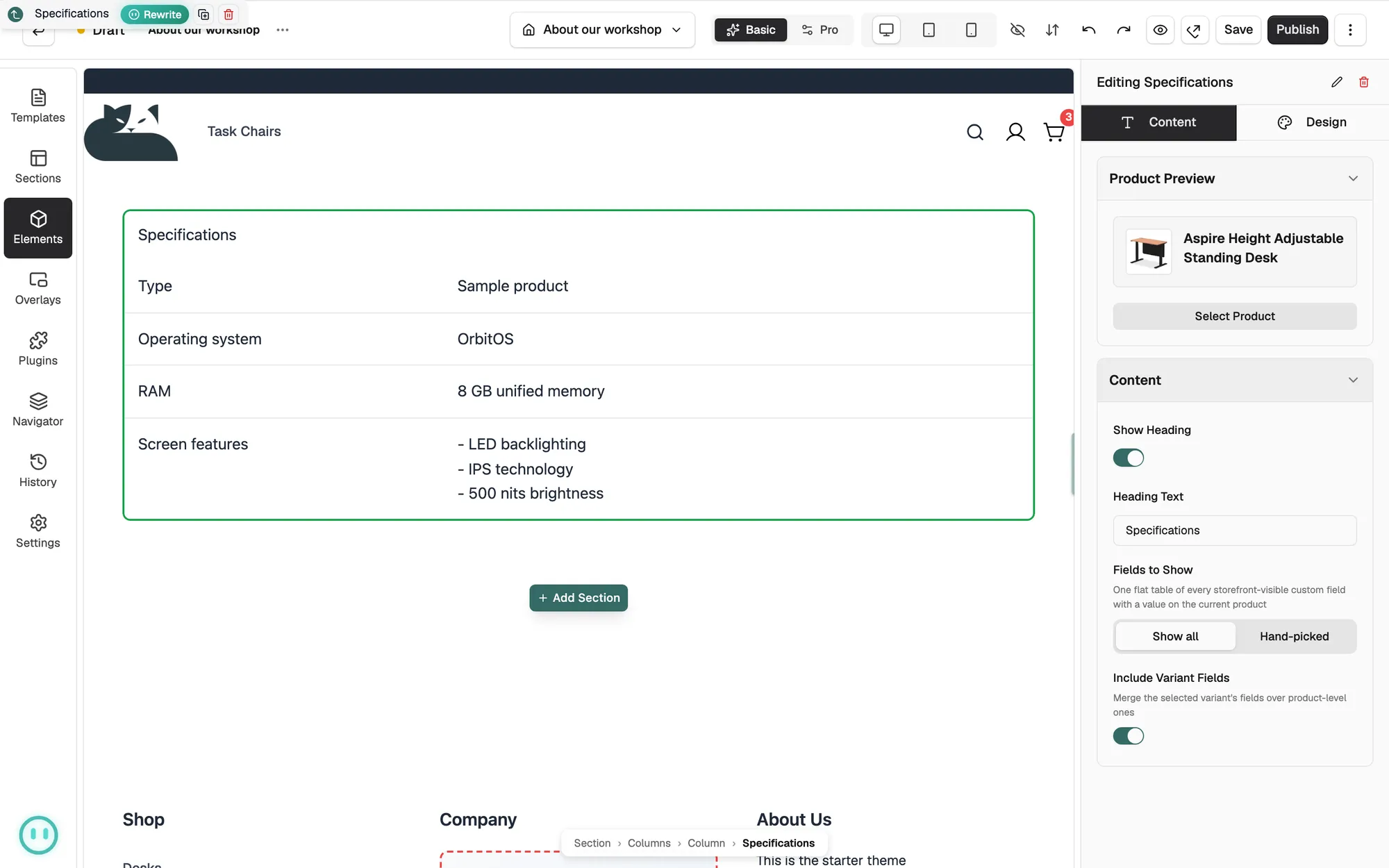
Task: Toggle the Show Heading switch
Action: coord(1129,458)
